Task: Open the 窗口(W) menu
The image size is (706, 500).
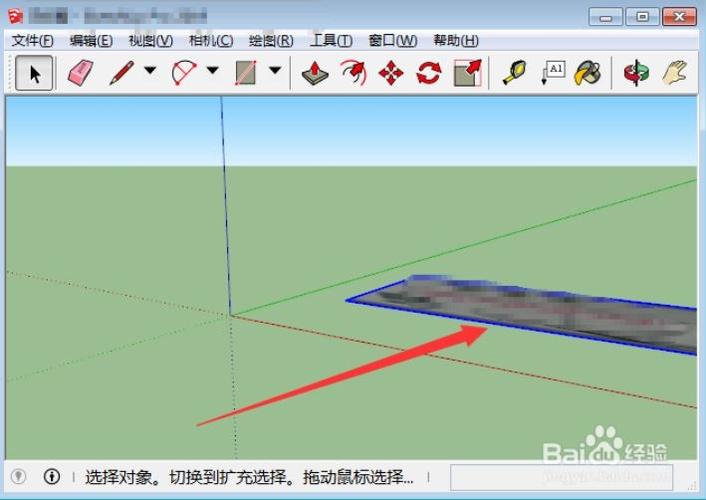Action: (393, 41)
